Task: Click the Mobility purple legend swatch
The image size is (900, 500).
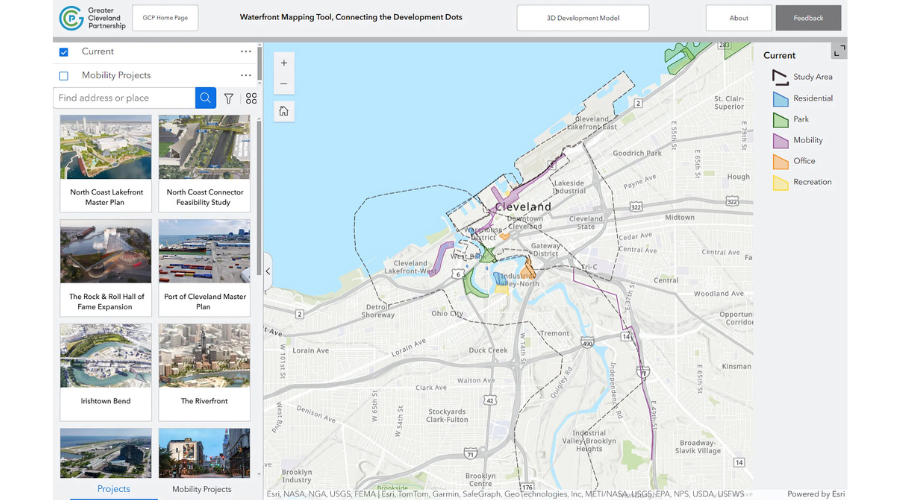Action: coord(781,141)
